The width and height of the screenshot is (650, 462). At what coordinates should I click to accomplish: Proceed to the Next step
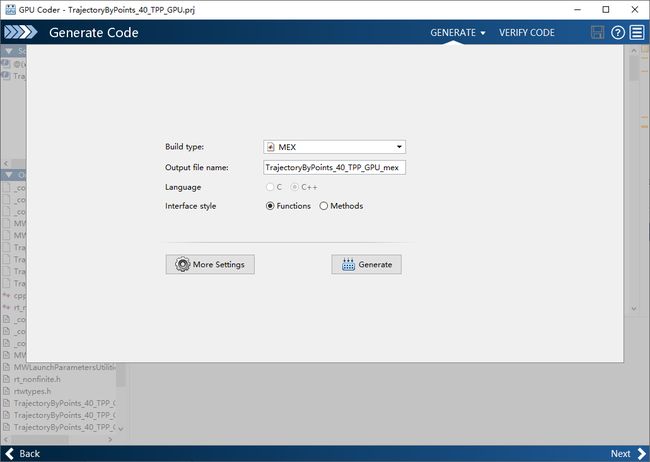628,454
